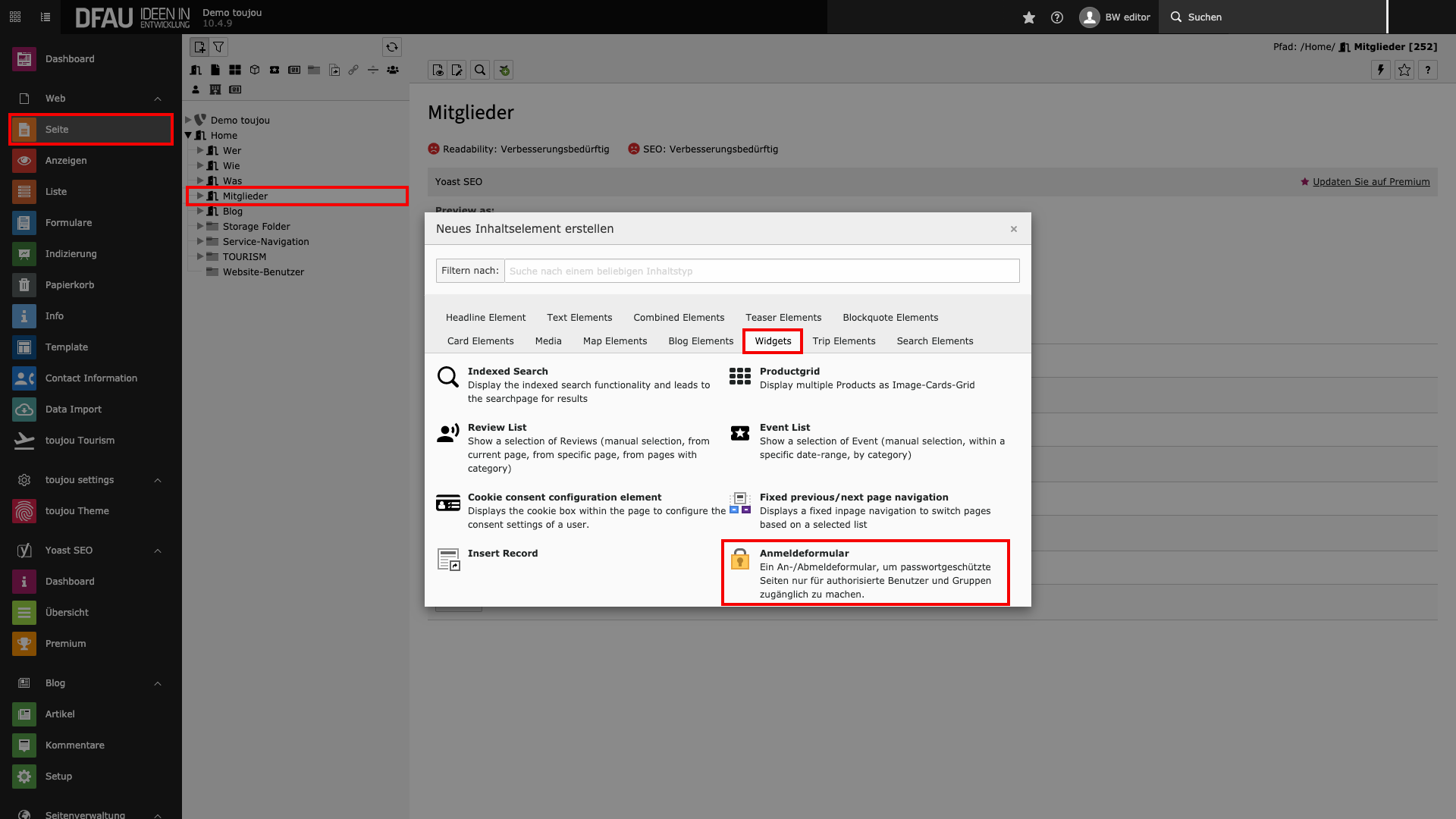Toggle the new page drag toolbar
Viewport: 1456px width, 819px height.
[x=199, y=47]
